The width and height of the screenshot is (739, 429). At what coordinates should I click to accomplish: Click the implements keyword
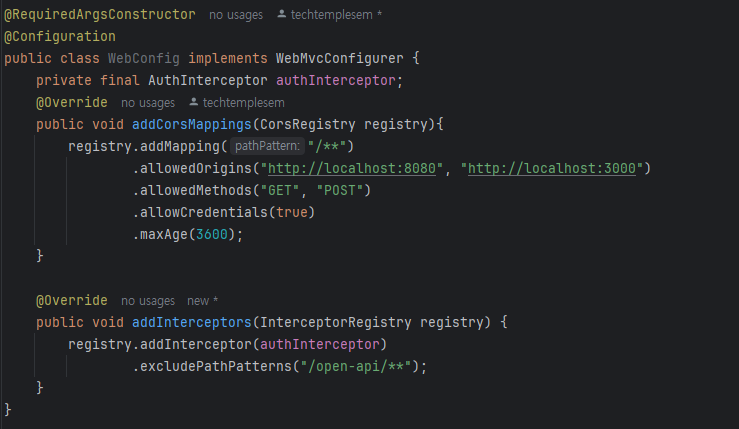228,58
